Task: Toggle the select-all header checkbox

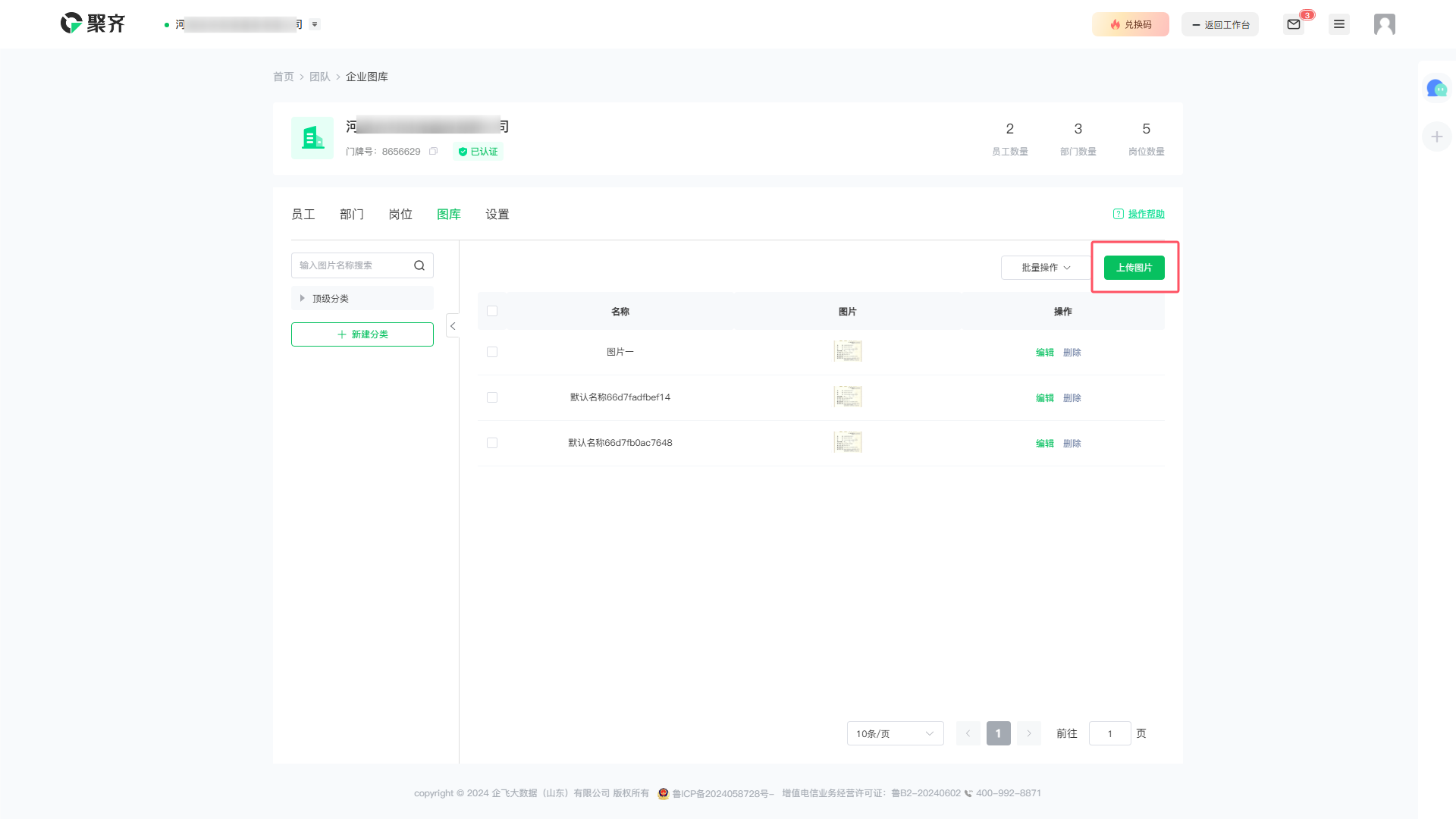Action: tap(492, 311)
